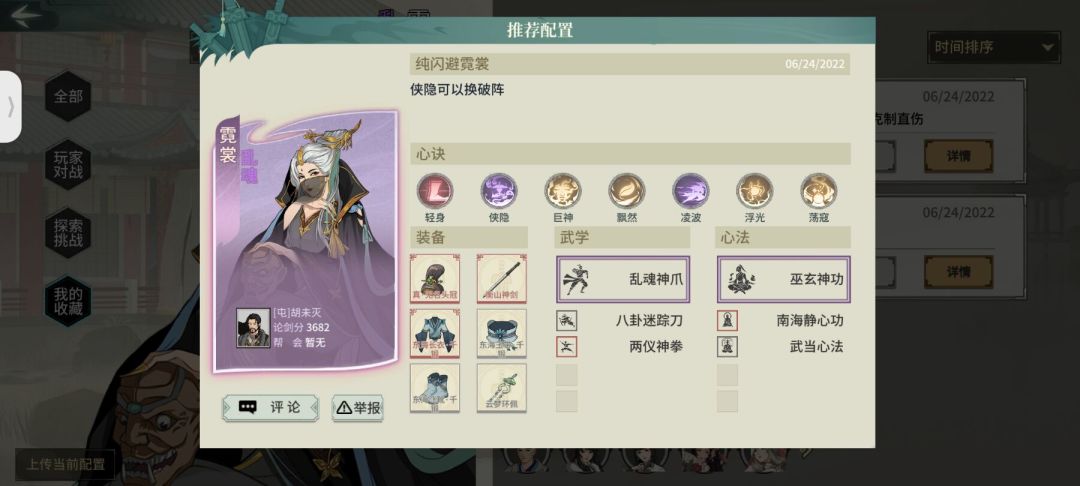Open the 玩家对战 category tab
The width and height of the screenshot is (1080, 486).
[68, 165]
